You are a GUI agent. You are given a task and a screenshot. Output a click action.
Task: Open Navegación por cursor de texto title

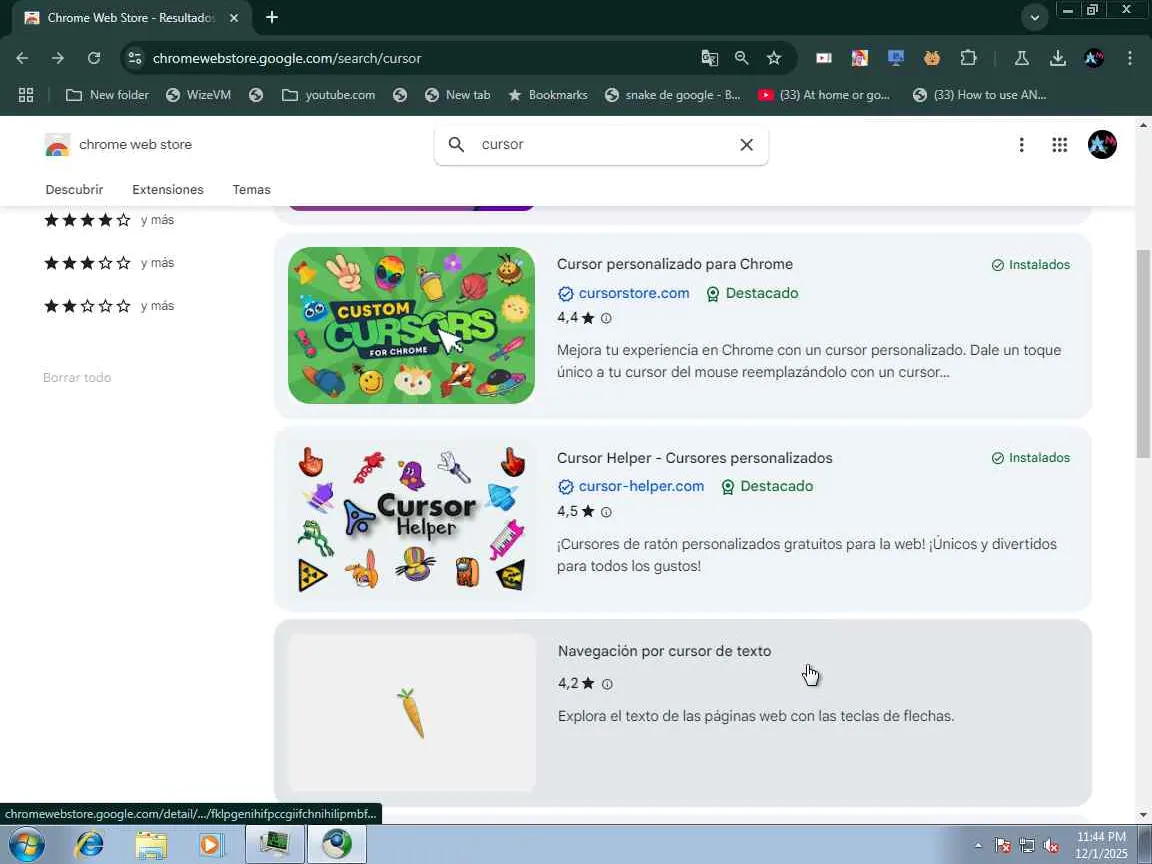click(x=664, y=651)
